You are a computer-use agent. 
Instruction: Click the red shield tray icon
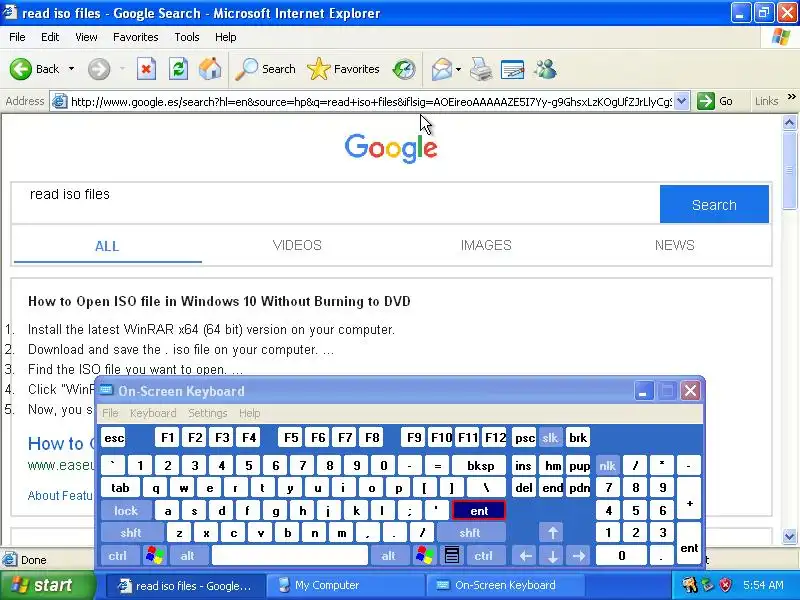click(725, 585)
